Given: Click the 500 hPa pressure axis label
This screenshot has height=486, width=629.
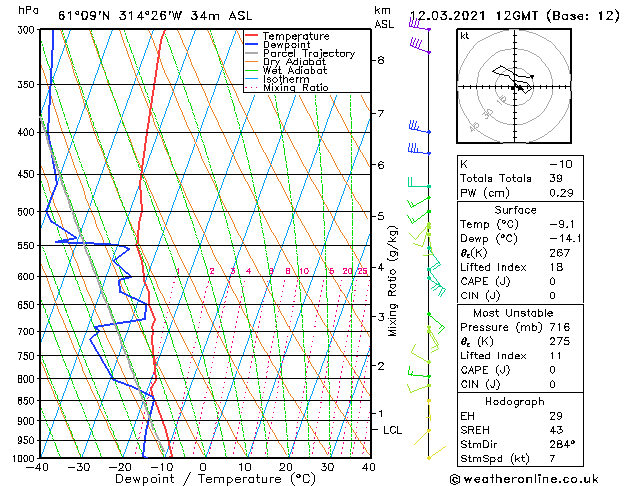Looking at the screenshot, I should [28, 212].
